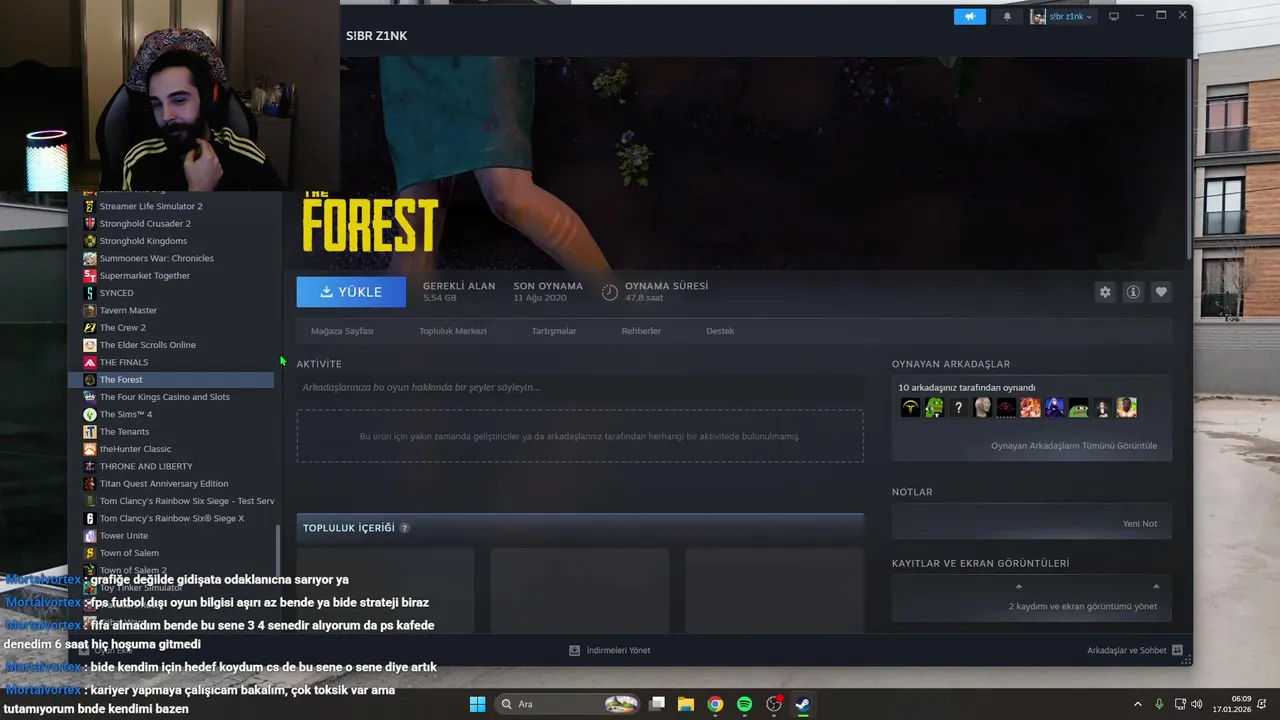Select The Elder Scrolls Online in library
This screenshot has height=720, width=1280.
pos(147,345)
